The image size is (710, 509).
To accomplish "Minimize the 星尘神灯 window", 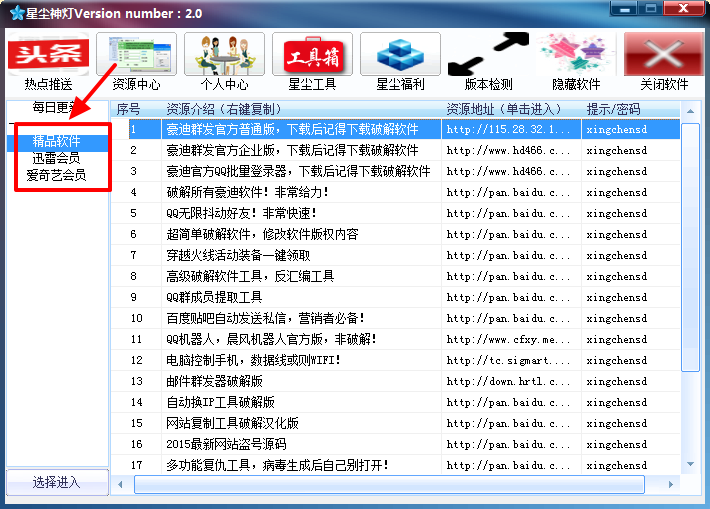I will (625, 8).
